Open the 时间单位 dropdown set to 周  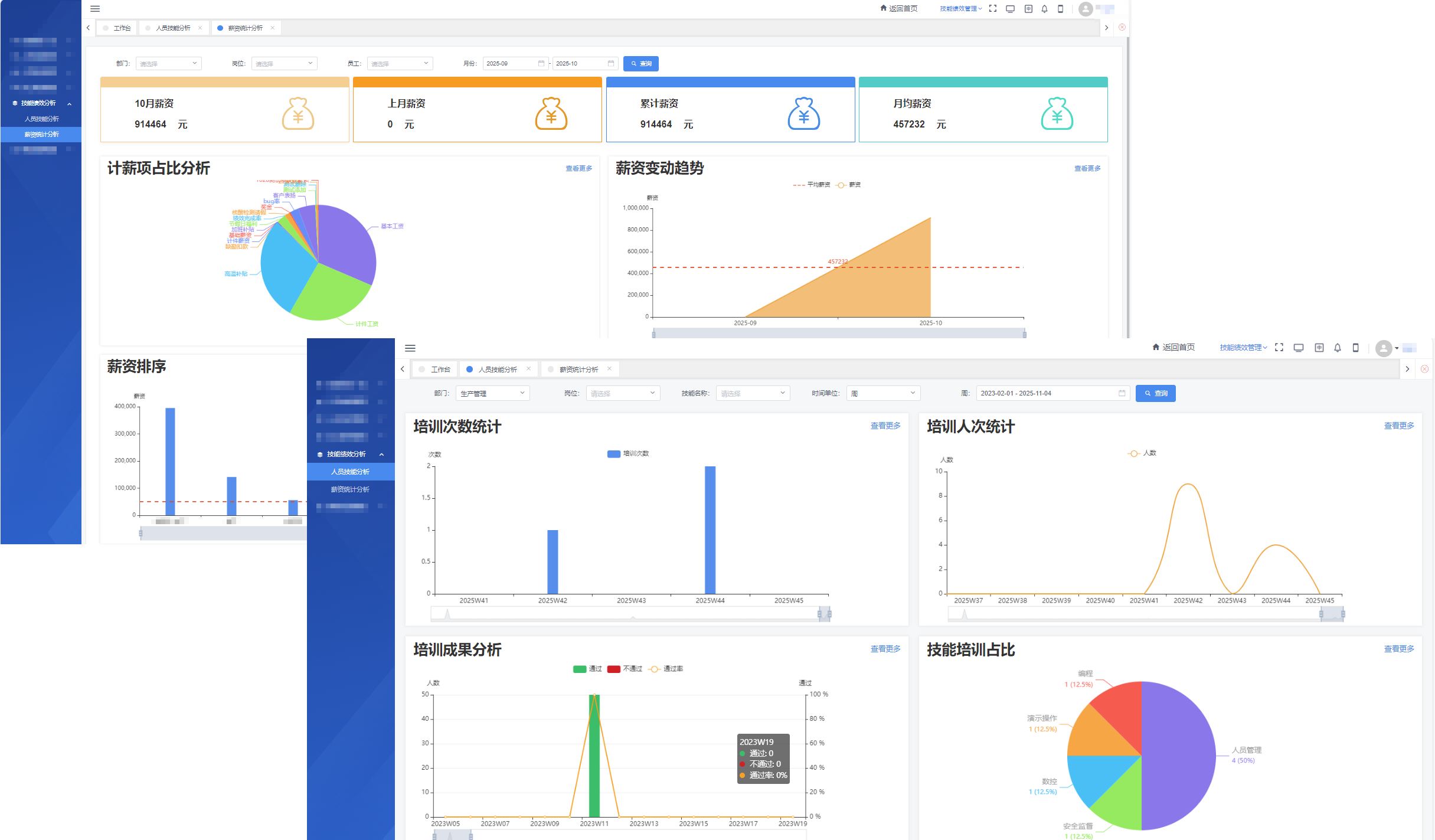(883, 393)
